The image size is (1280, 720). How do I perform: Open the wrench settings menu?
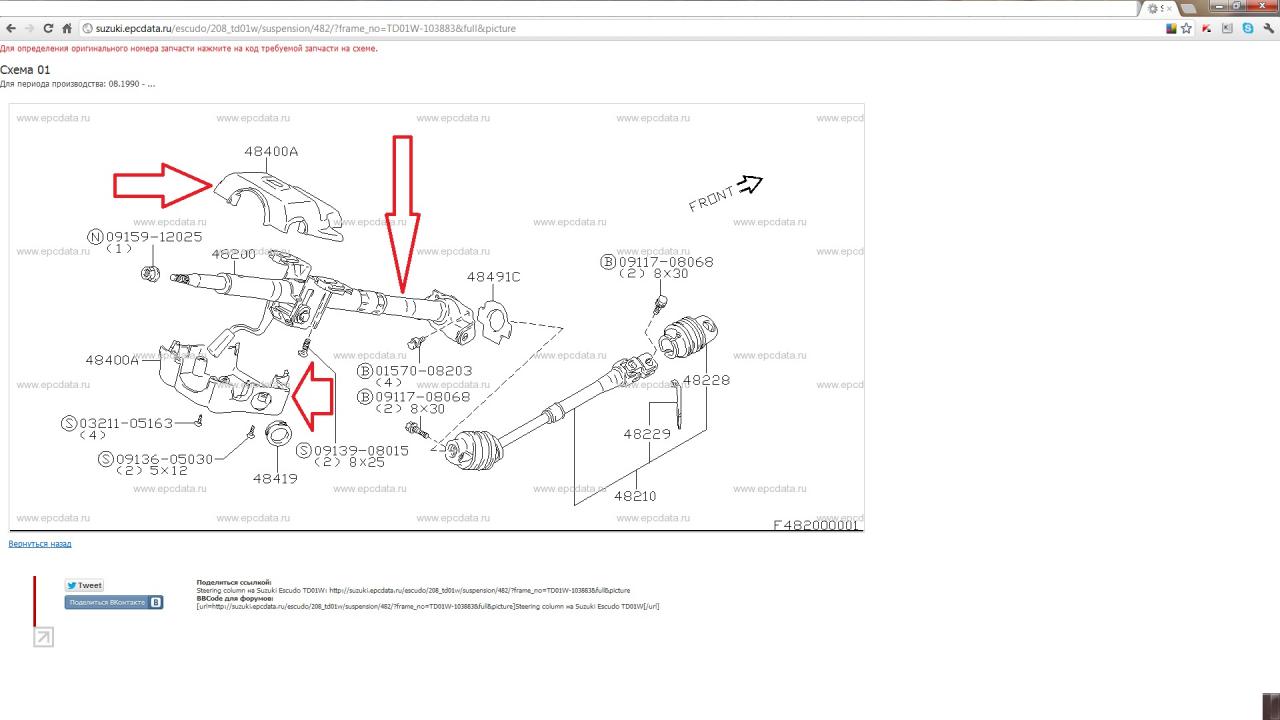(x=1268, y=29)
